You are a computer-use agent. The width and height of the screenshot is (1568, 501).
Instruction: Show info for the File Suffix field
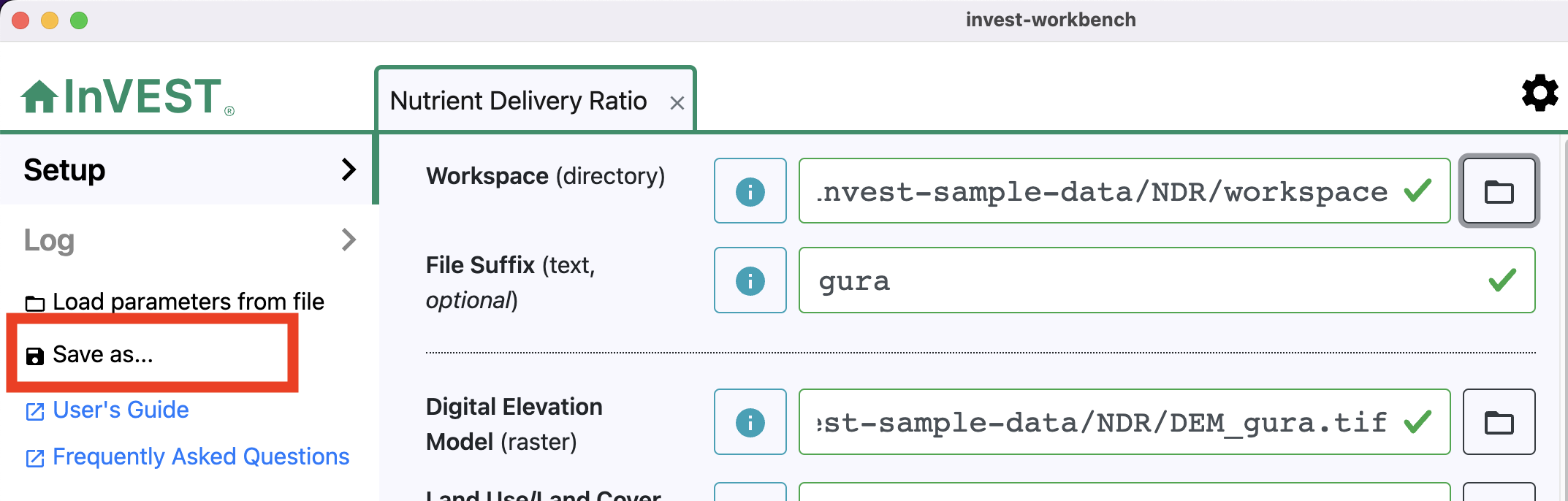(750, 280)
